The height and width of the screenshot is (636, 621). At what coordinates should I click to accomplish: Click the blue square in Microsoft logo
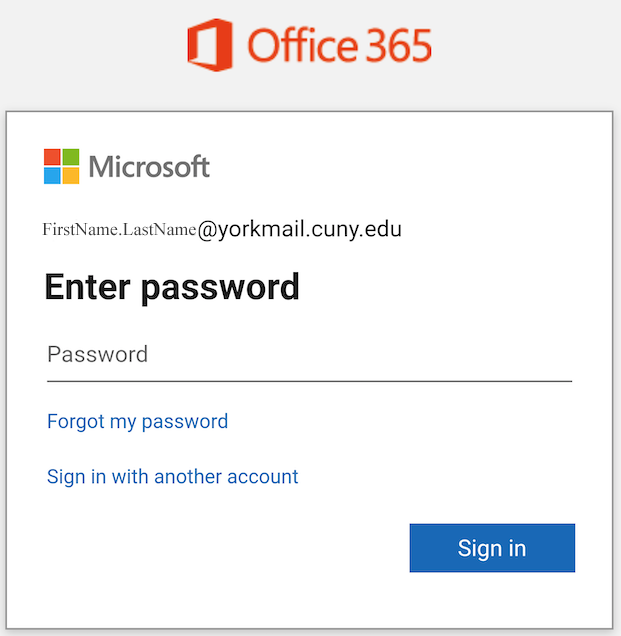pos(52,176)
